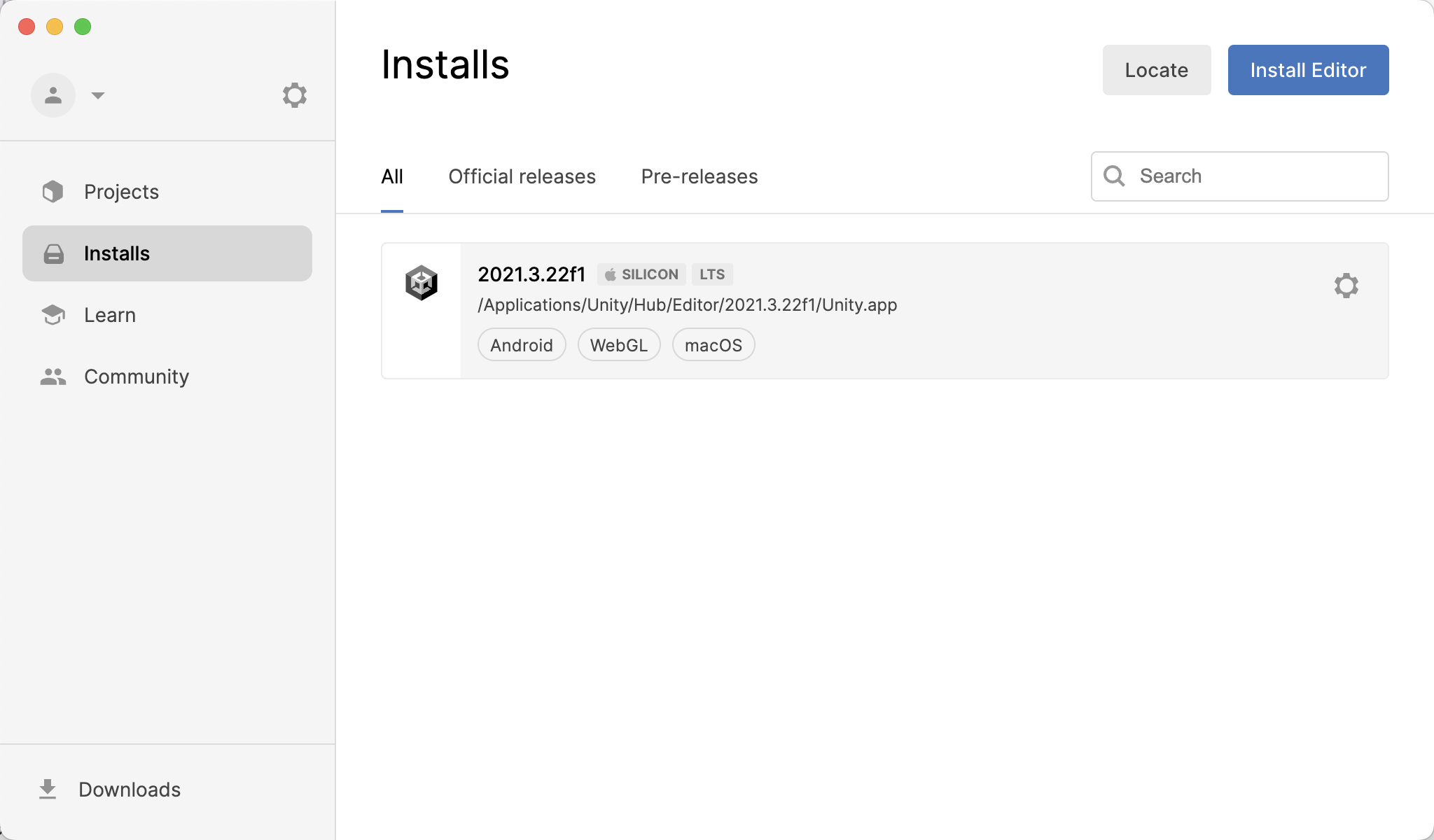
Task: Click the search magnifier icon
Action: [x=1114, y=176]
